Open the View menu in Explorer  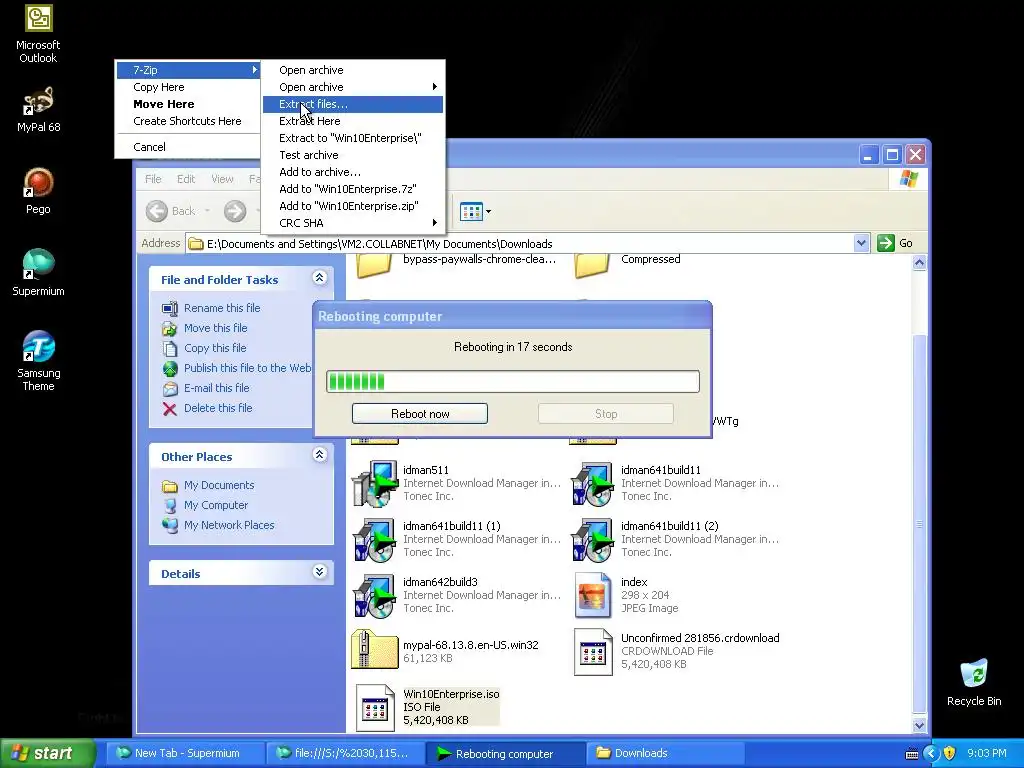[x=222, y=179]
